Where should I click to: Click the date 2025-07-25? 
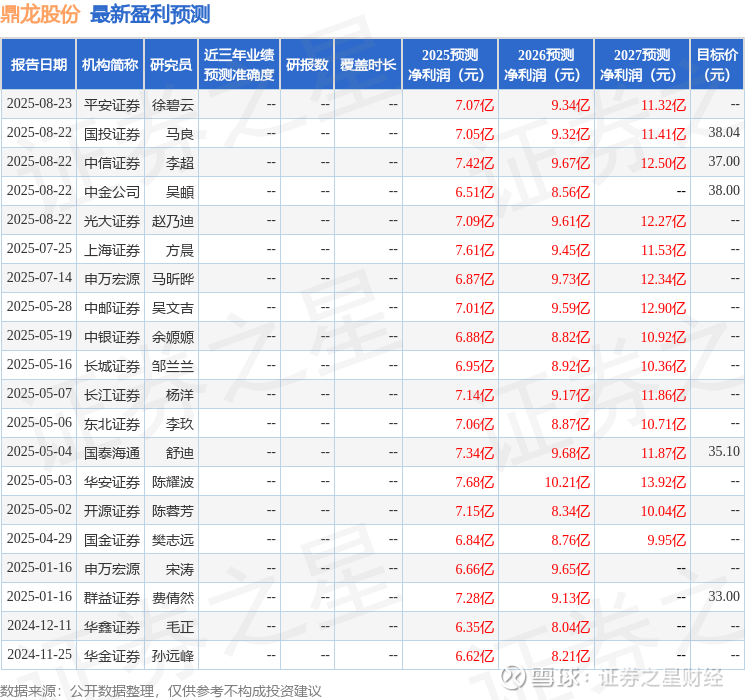point(39,249)
